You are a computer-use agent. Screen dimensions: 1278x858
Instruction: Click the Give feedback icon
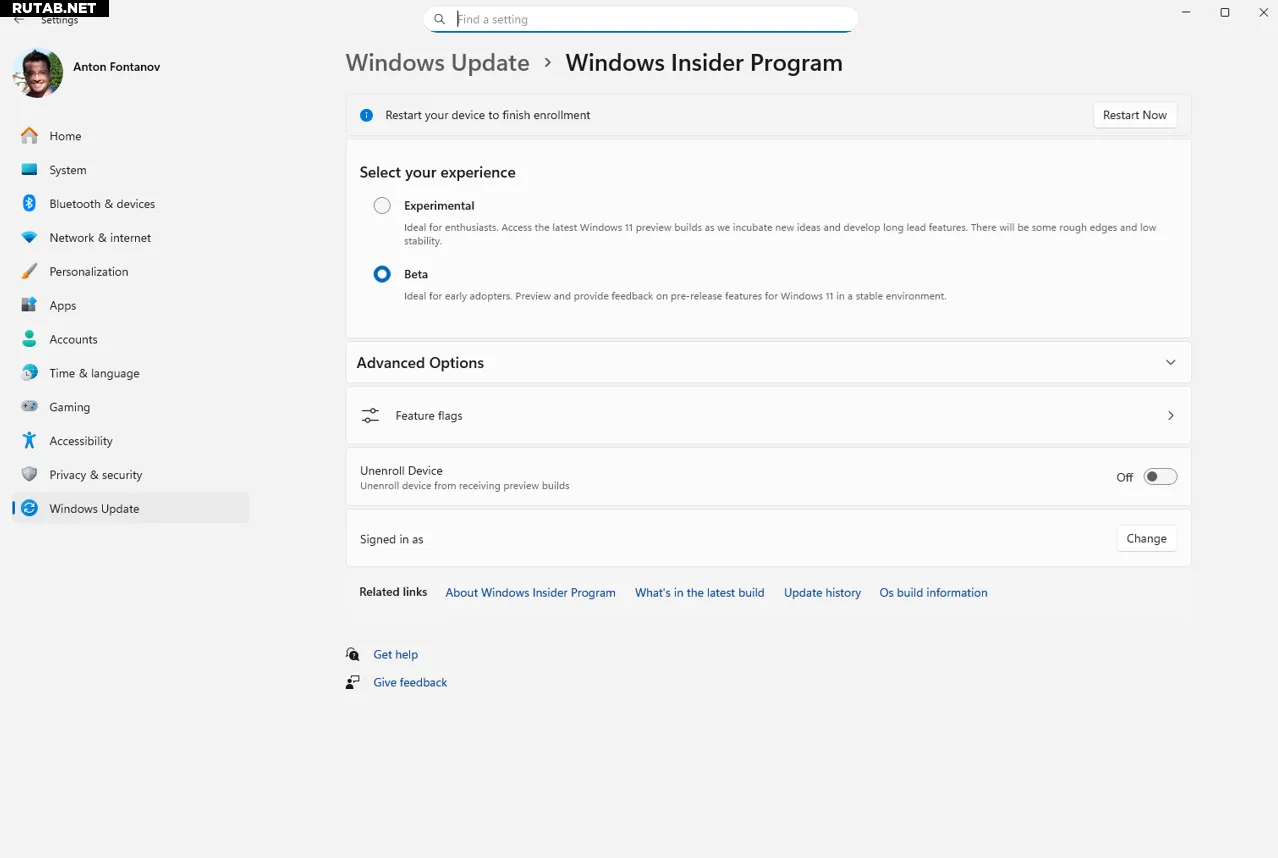point(353,682)
